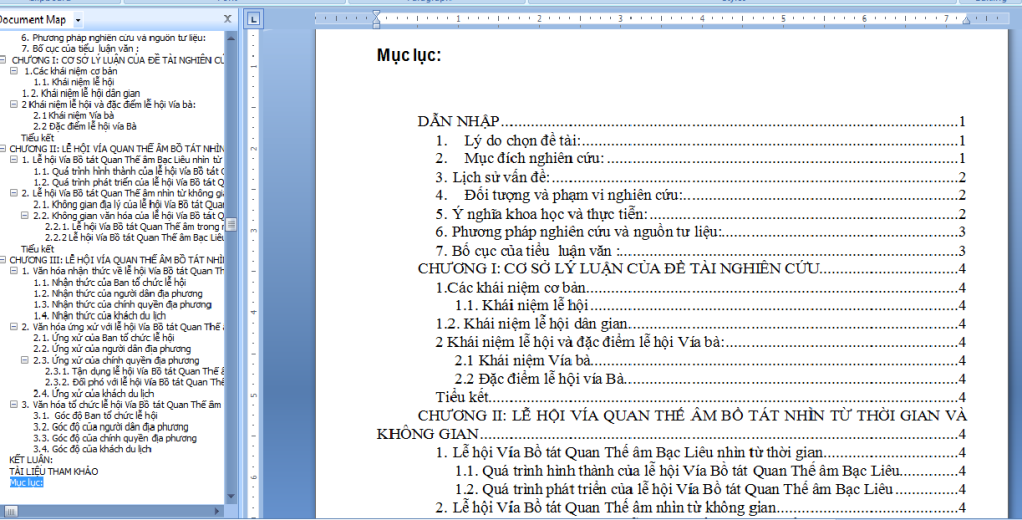This screenshot has width=1022, height=520.
Task: Click the first line indent ruler marker
Action: tap(377, 14)
